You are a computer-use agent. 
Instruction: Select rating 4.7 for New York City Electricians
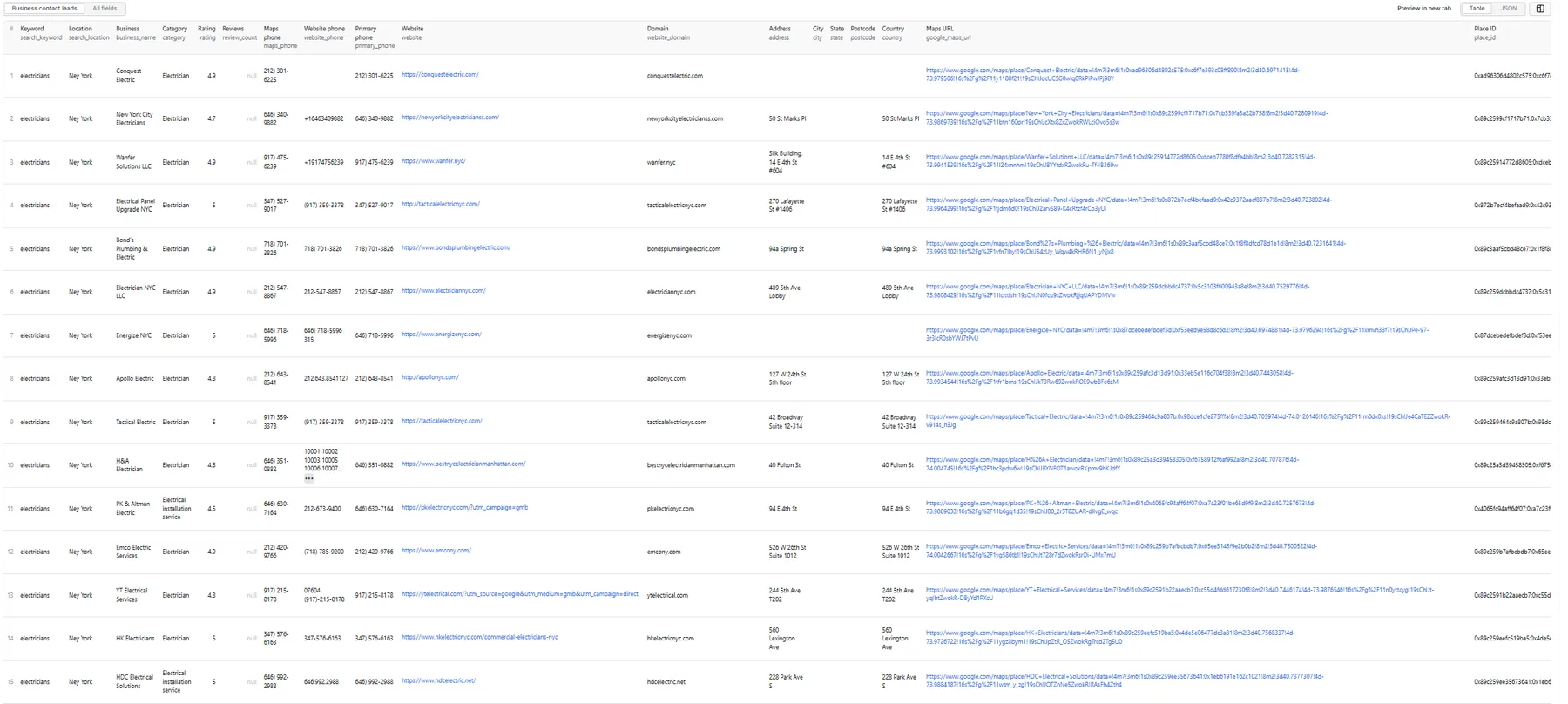tap(211, 118)
